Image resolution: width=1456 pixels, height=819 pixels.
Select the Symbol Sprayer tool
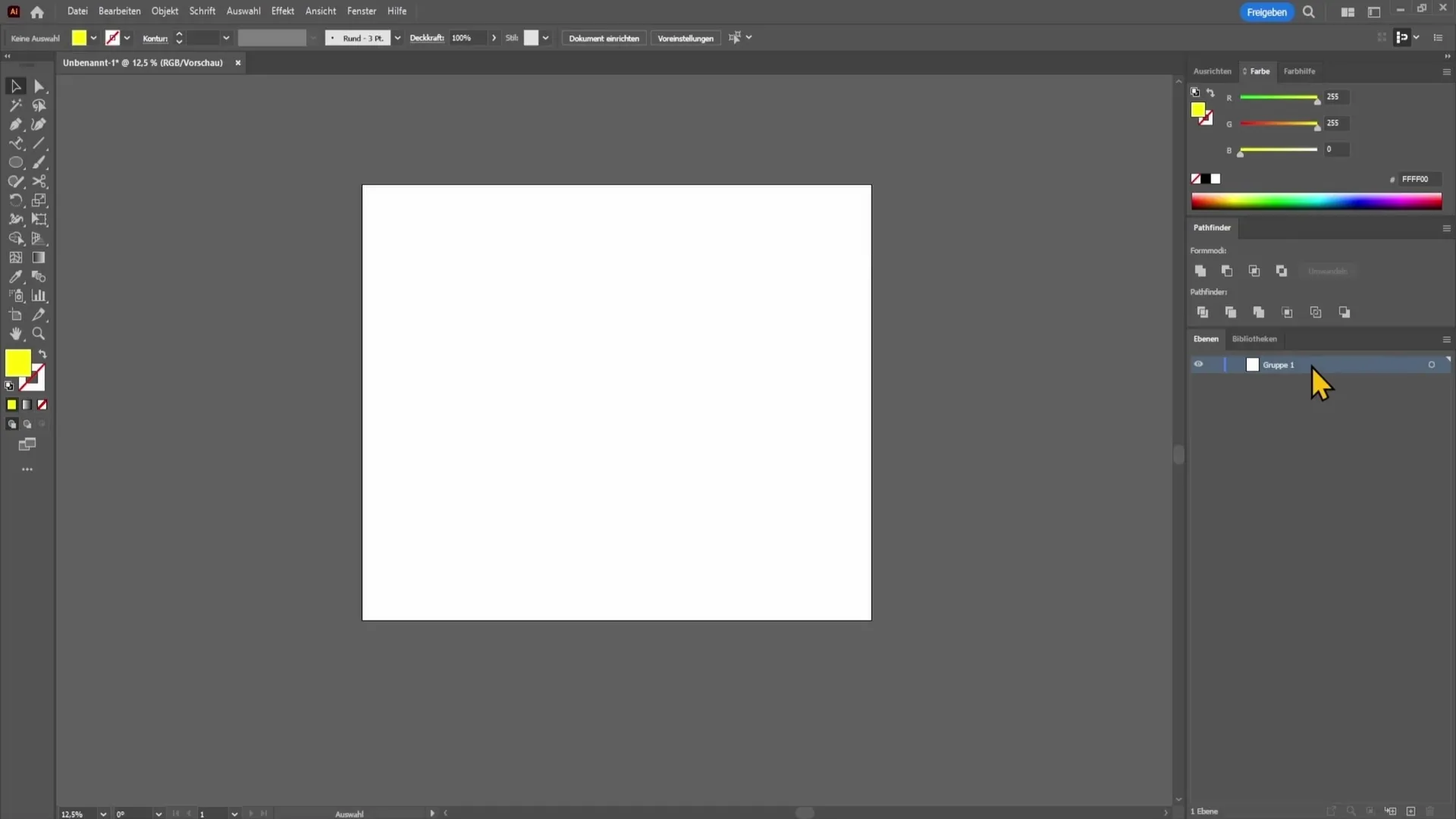click(x=15, y=296)
